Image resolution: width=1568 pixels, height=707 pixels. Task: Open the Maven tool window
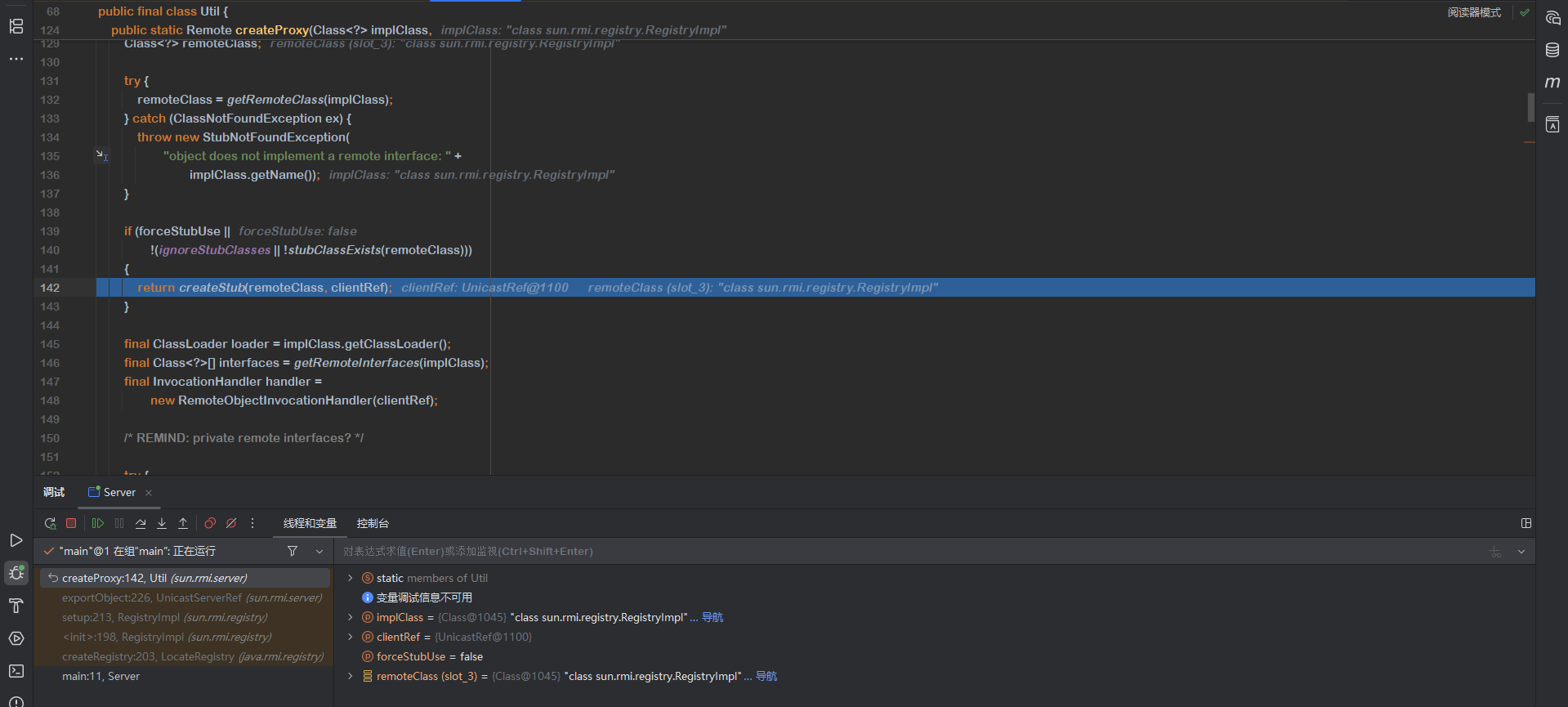(x=1552, y=83)
